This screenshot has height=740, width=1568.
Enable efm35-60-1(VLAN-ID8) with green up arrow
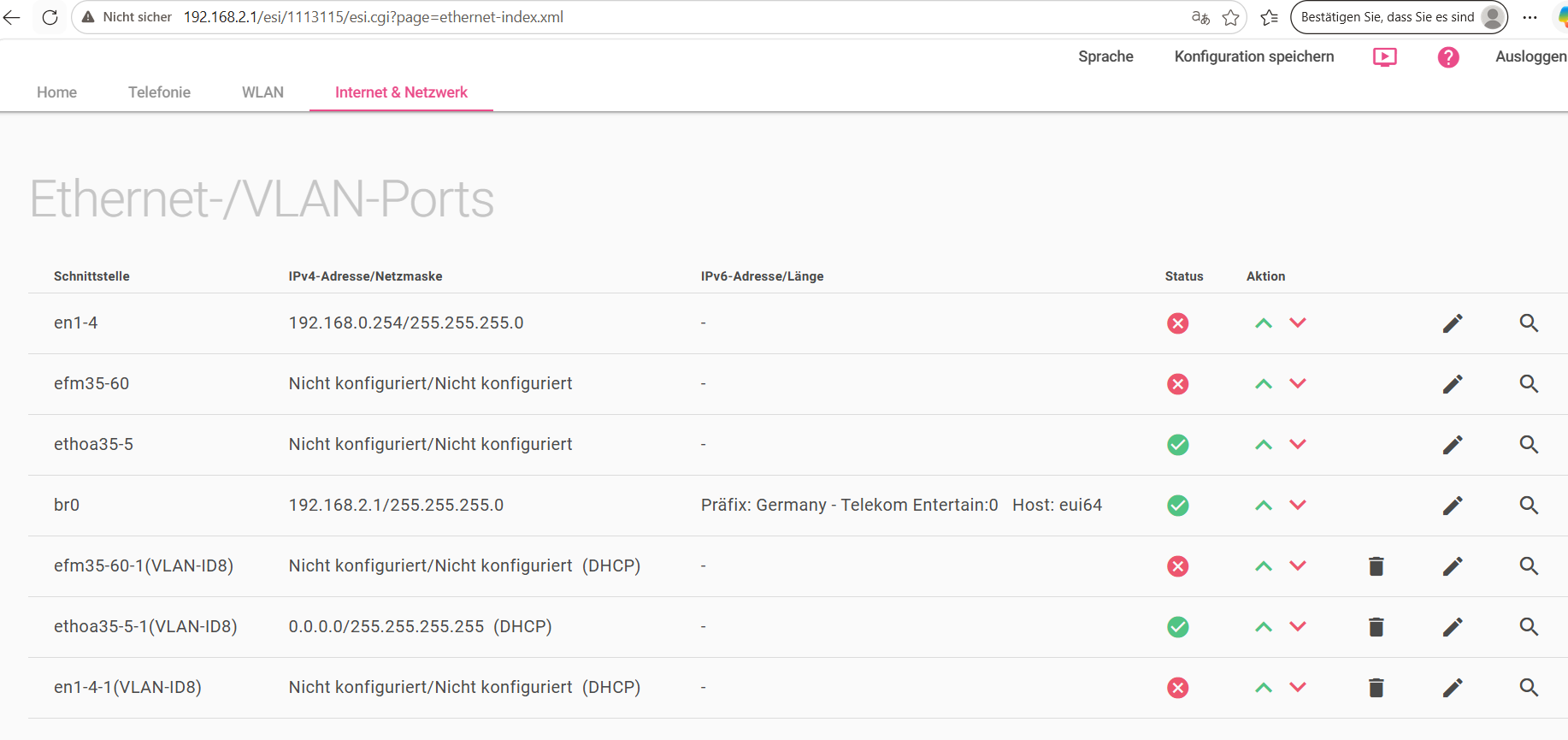click(x=1264, y=566)
